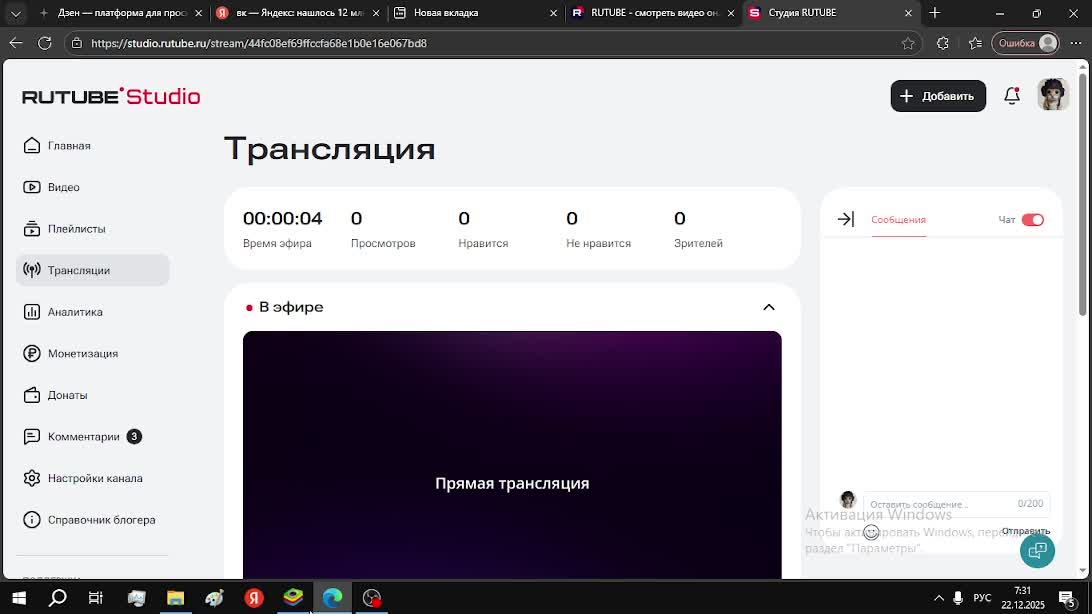Viewport: 1092px width, 614px height.
Task: Open the emoji picker in chat
Action: 871,533
